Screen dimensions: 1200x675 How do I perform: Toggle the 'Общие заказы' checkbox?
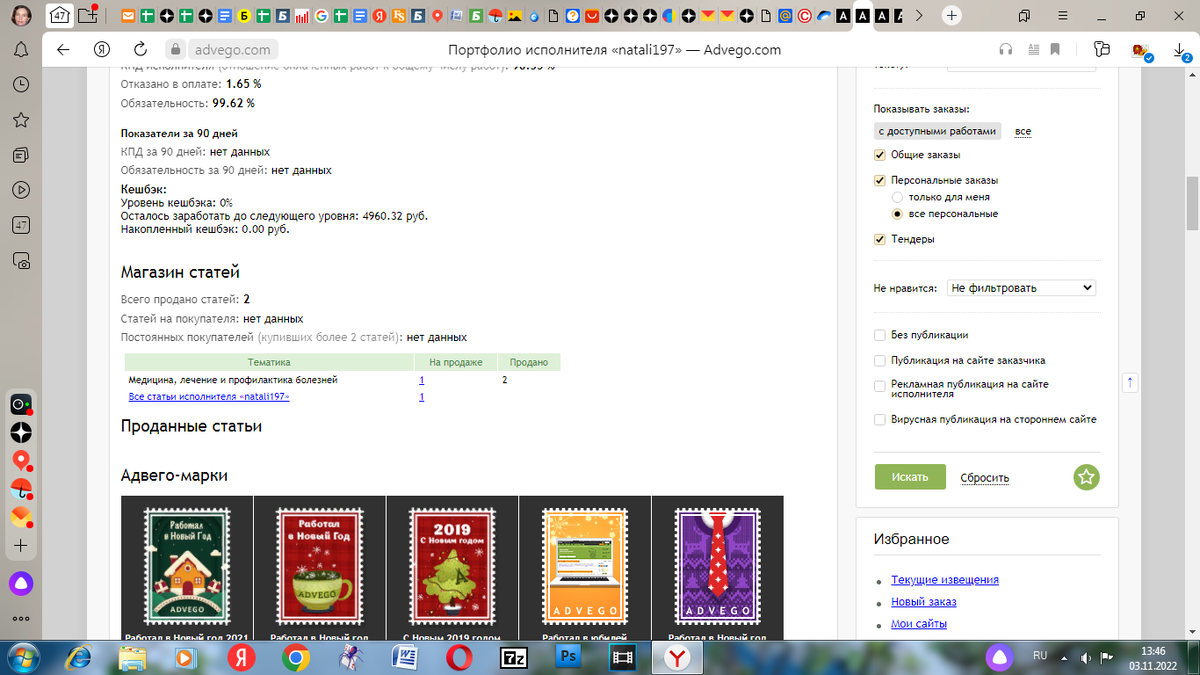(880, 155)
